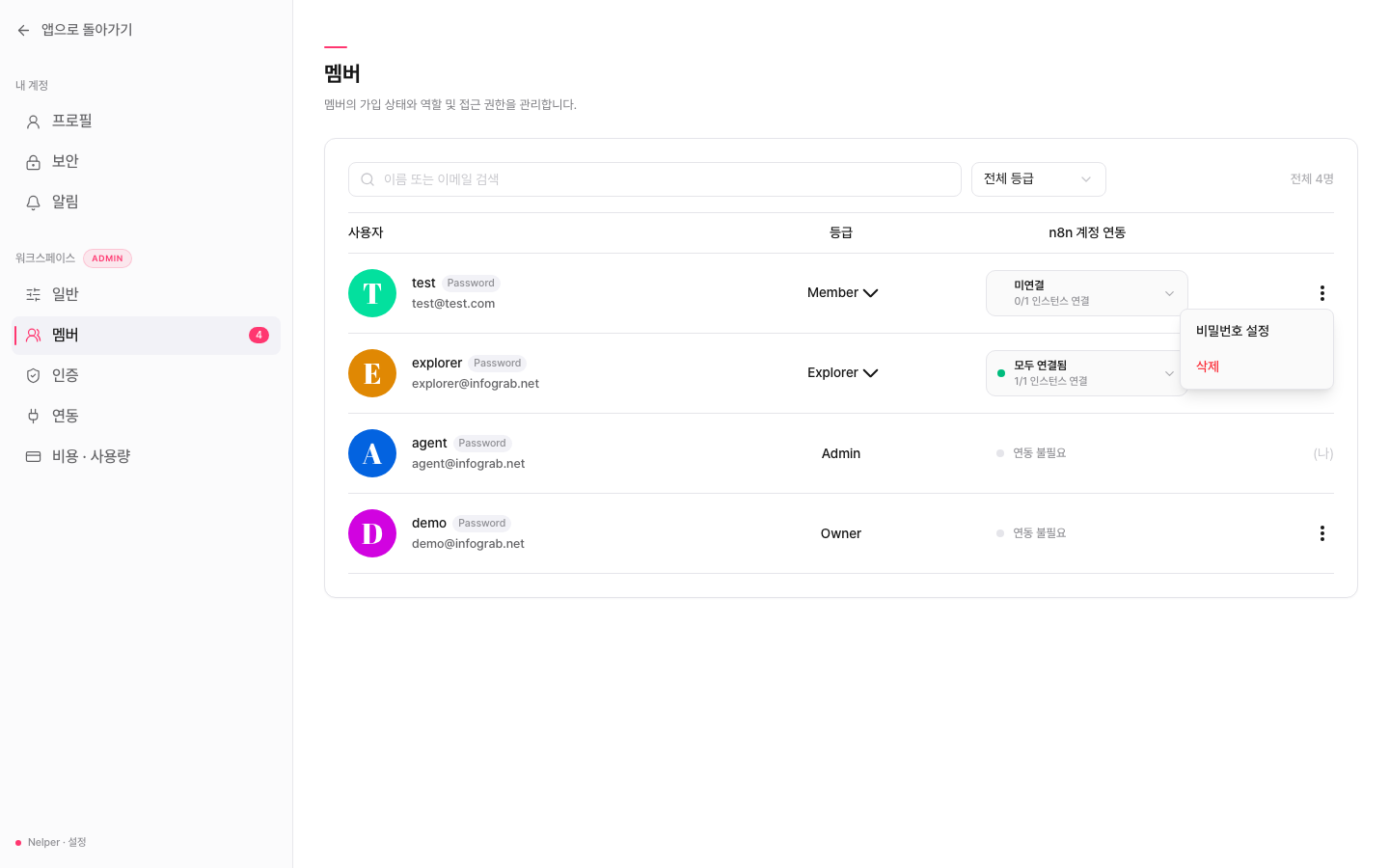
Task: Click the back arrow icon next to 앱으로 돌아가기
Action: click(x=23, y=31)
